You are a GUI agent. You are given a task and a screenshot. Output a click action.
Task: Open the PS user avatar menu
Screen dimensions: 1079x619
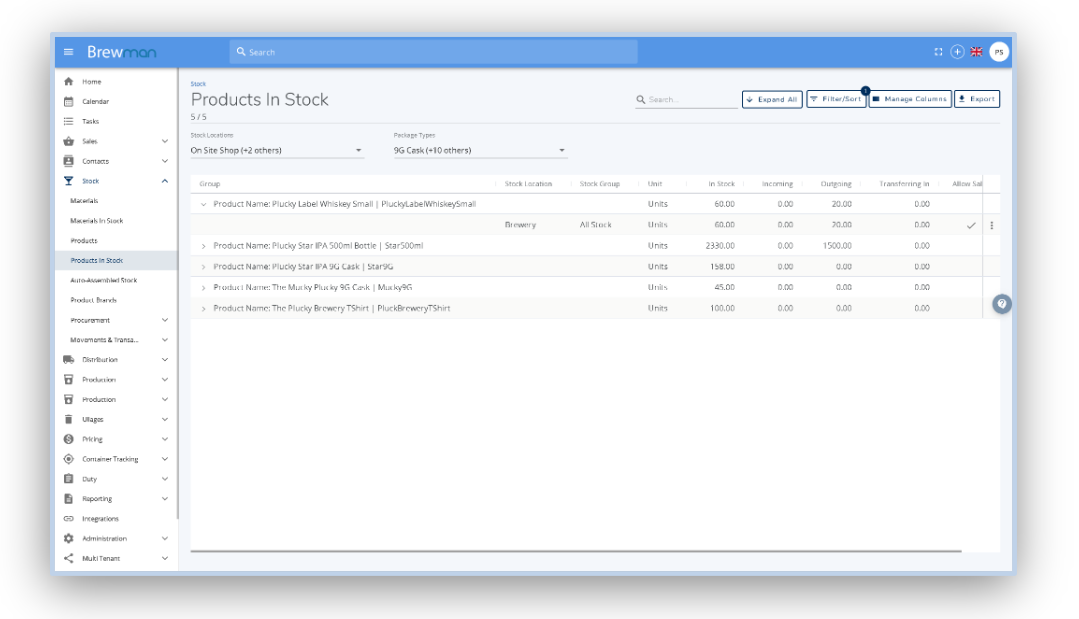pos(999,52)
